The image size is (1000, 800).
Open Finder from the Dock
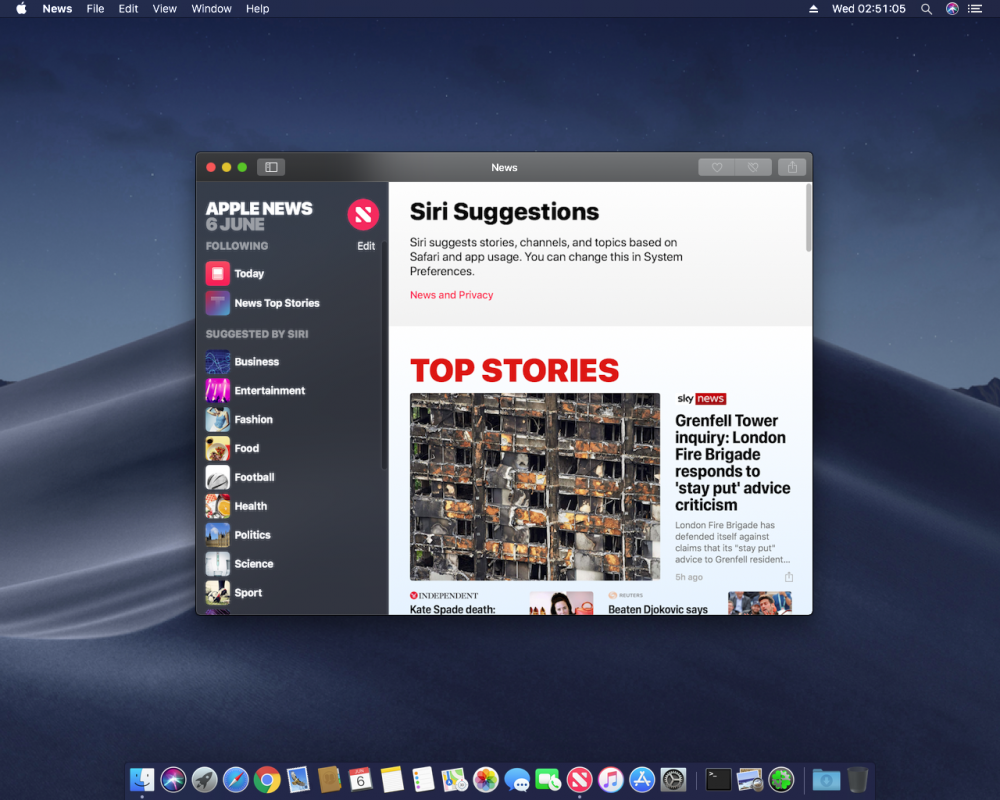(142, 780)
